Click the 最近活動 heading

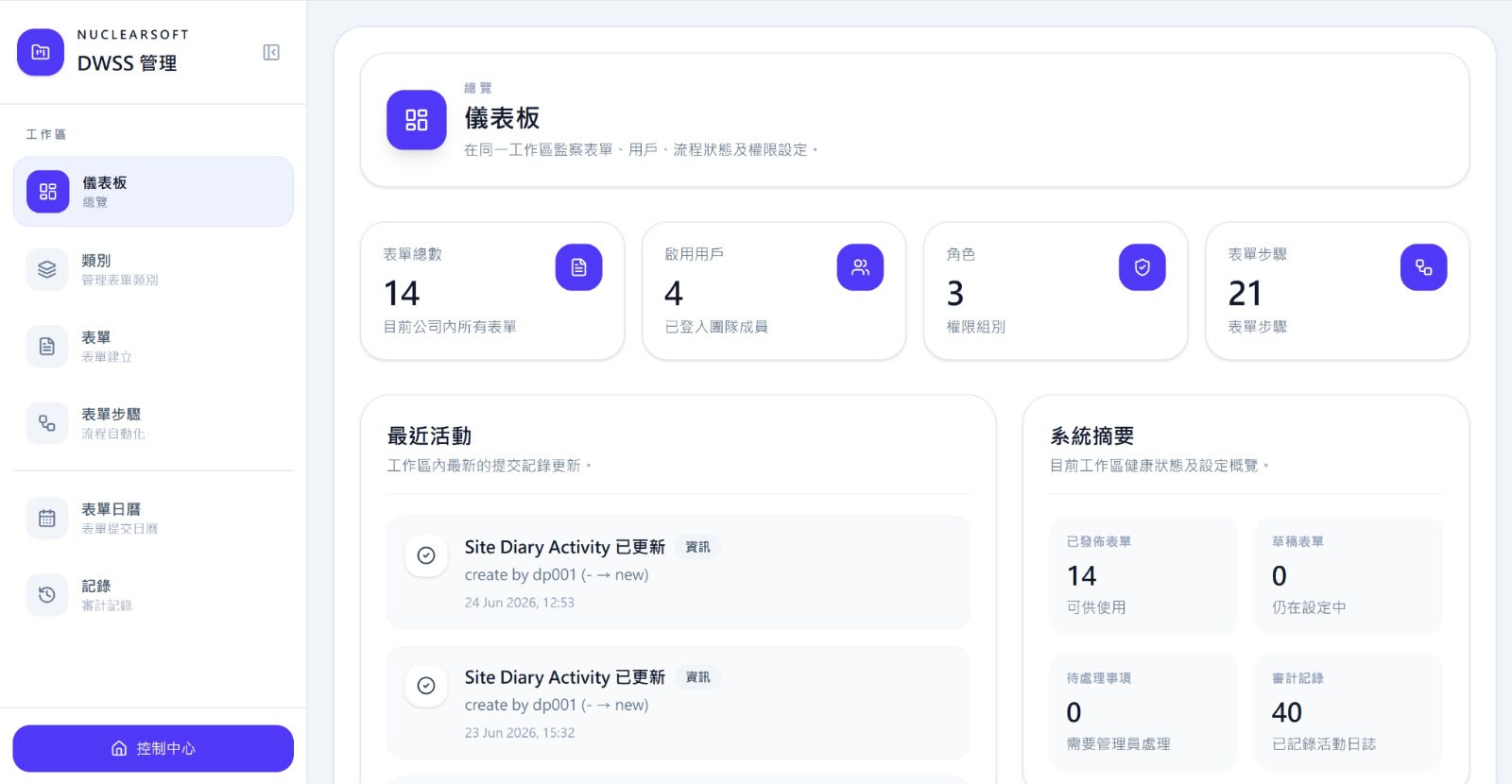(x=430, y=436)
